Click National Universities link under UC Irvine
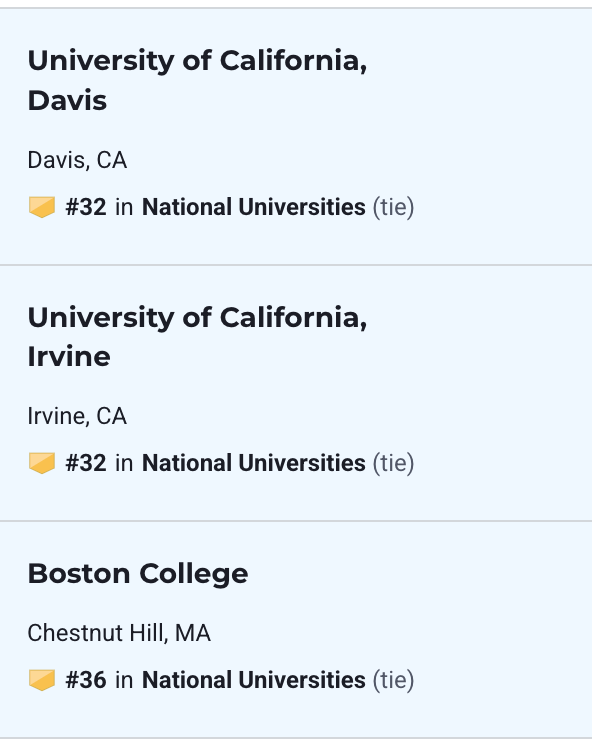The width and height of the screenshot is (592, 742). (254, 463)
